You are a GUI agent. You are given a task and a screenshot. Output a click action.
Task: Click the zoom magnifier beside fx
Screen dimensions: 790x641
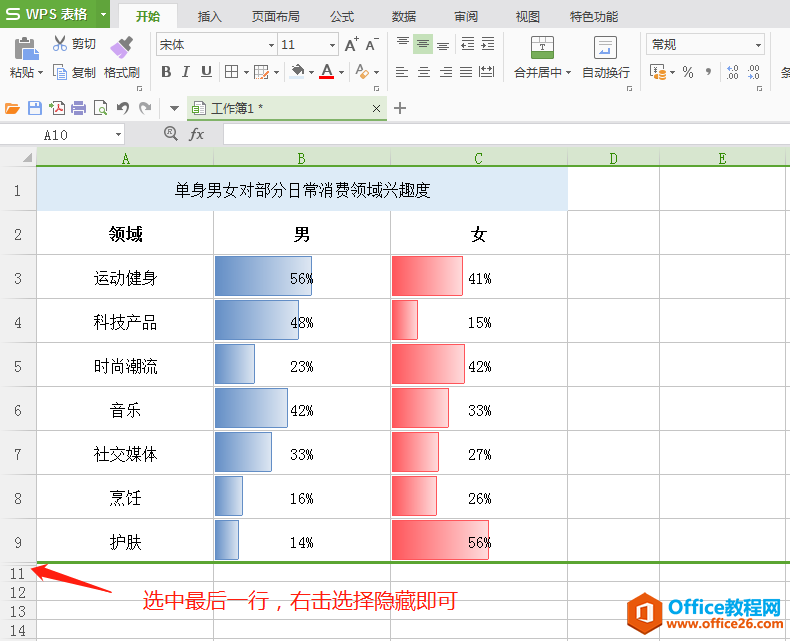(x=171, y=134)
